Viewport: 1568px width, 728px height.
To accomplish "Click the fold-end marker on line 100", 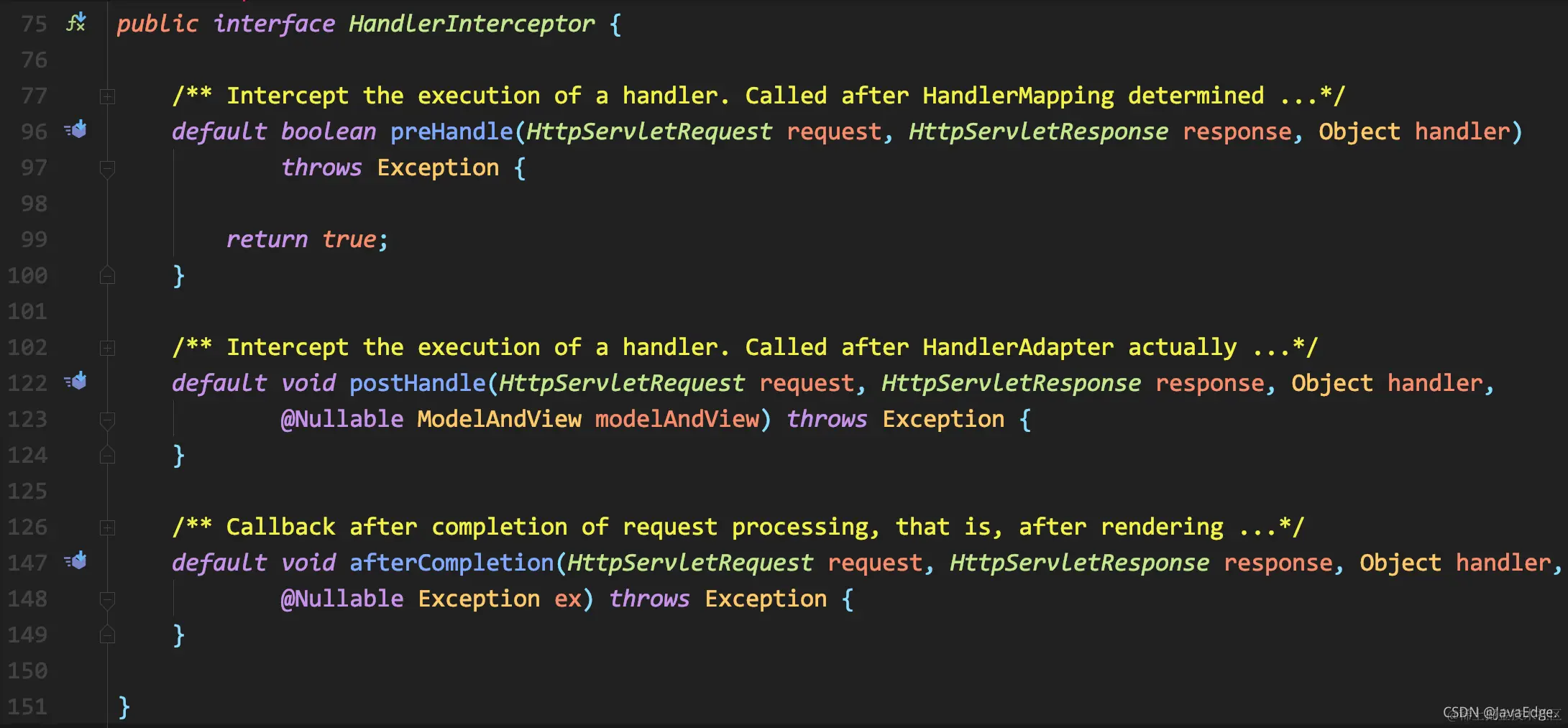I will pyautogui.click(x=107, y=275).
